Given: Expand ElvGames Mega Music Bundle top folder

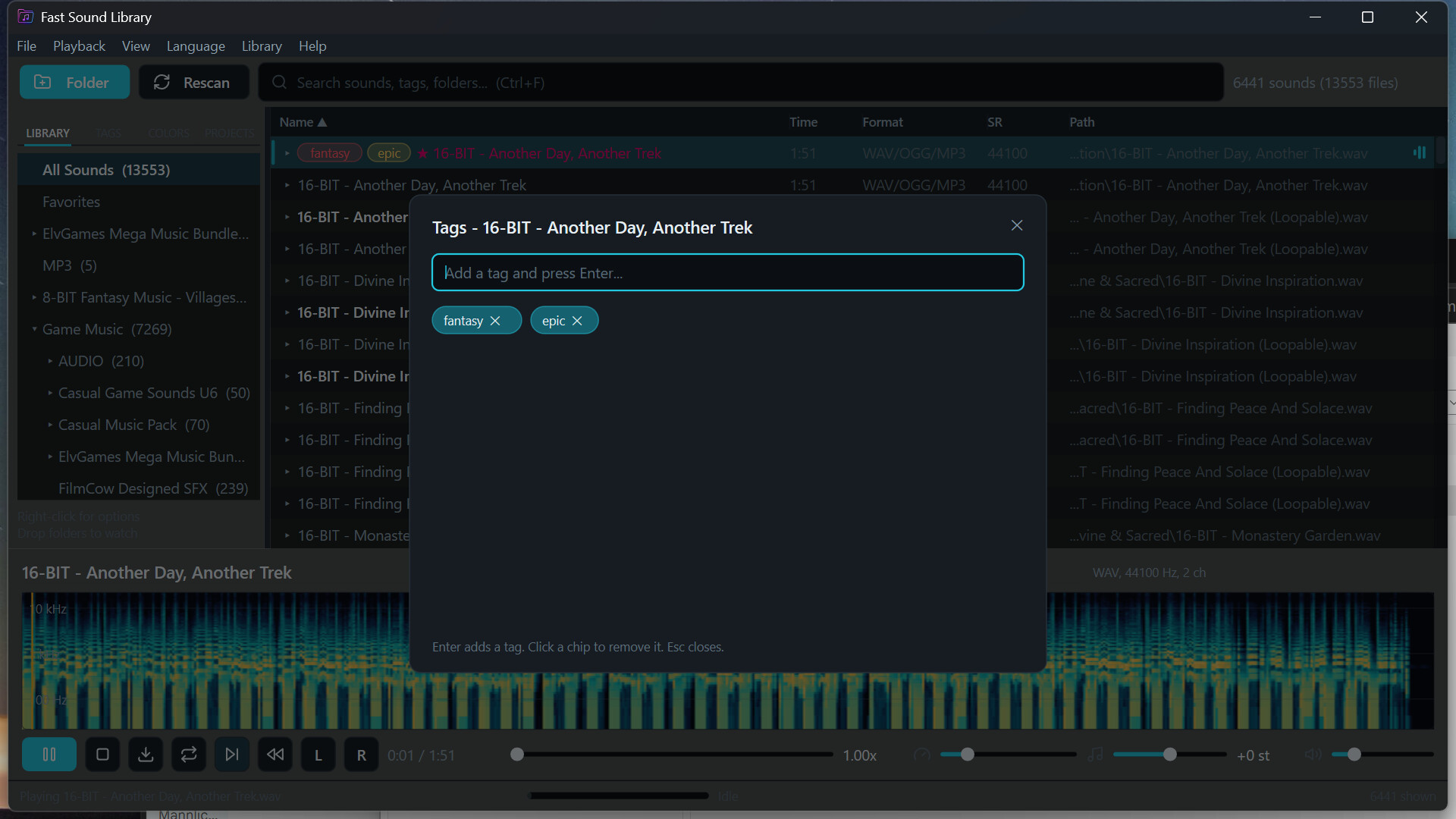Looking at the screenshot, I should click(x=34, y=234).
